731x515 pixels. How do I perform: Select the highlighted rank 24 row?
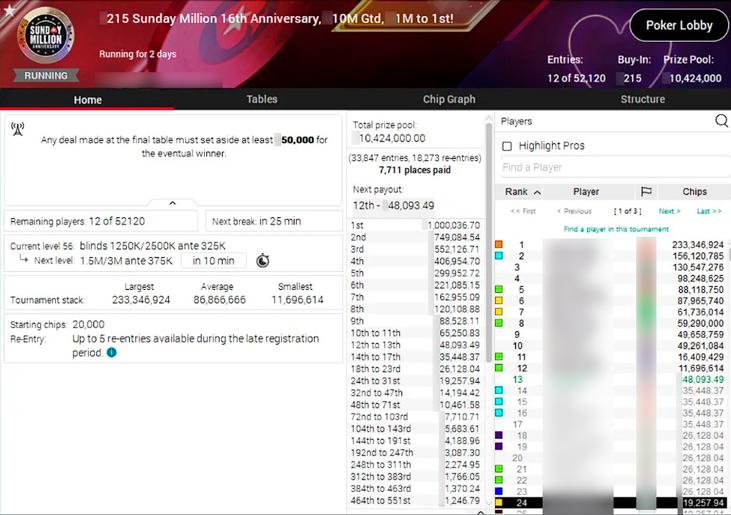tap(610, 503)
